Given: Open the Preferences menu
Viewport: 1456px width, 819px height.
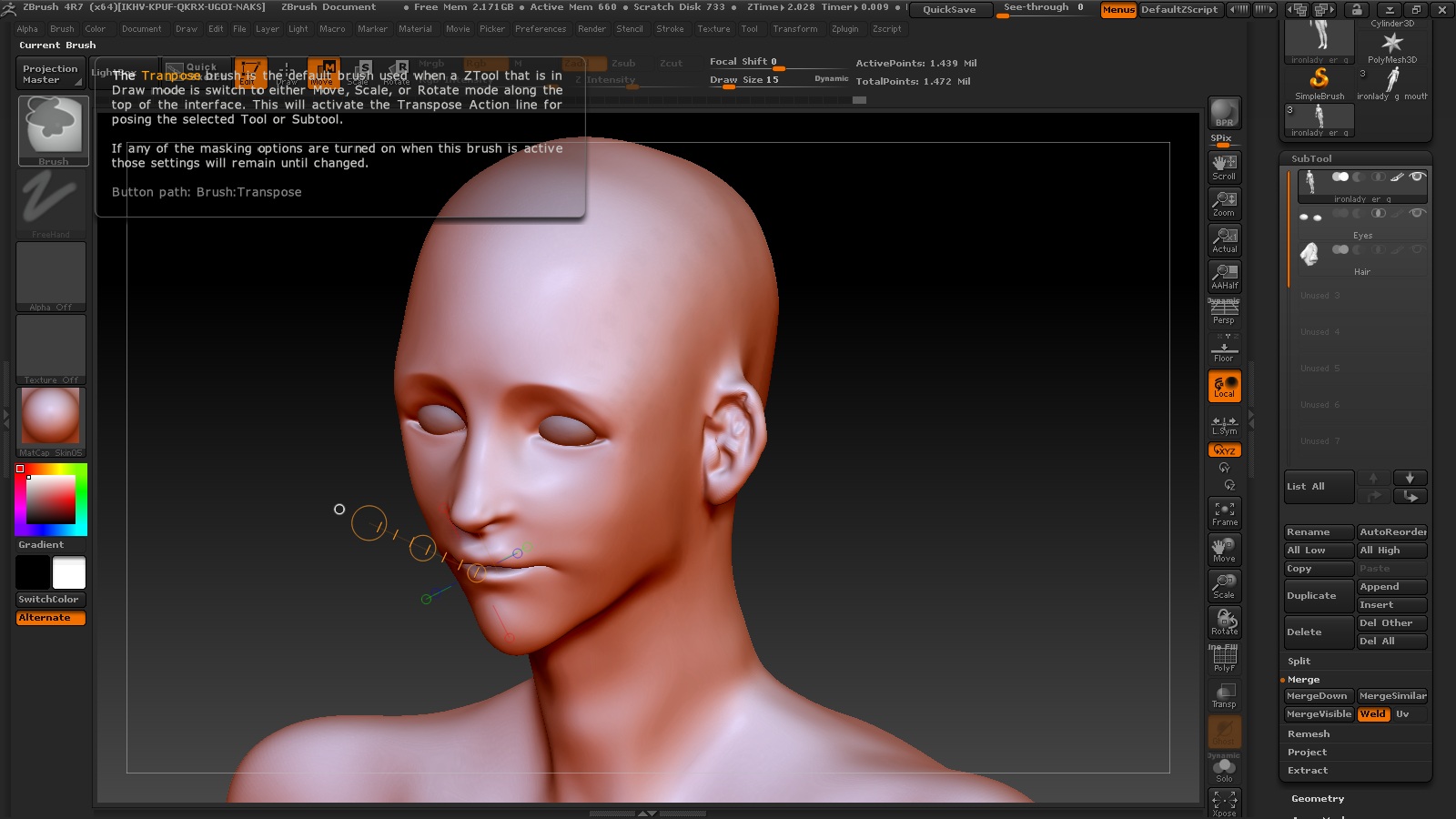Looking at the screenshot, I should 541,29.
